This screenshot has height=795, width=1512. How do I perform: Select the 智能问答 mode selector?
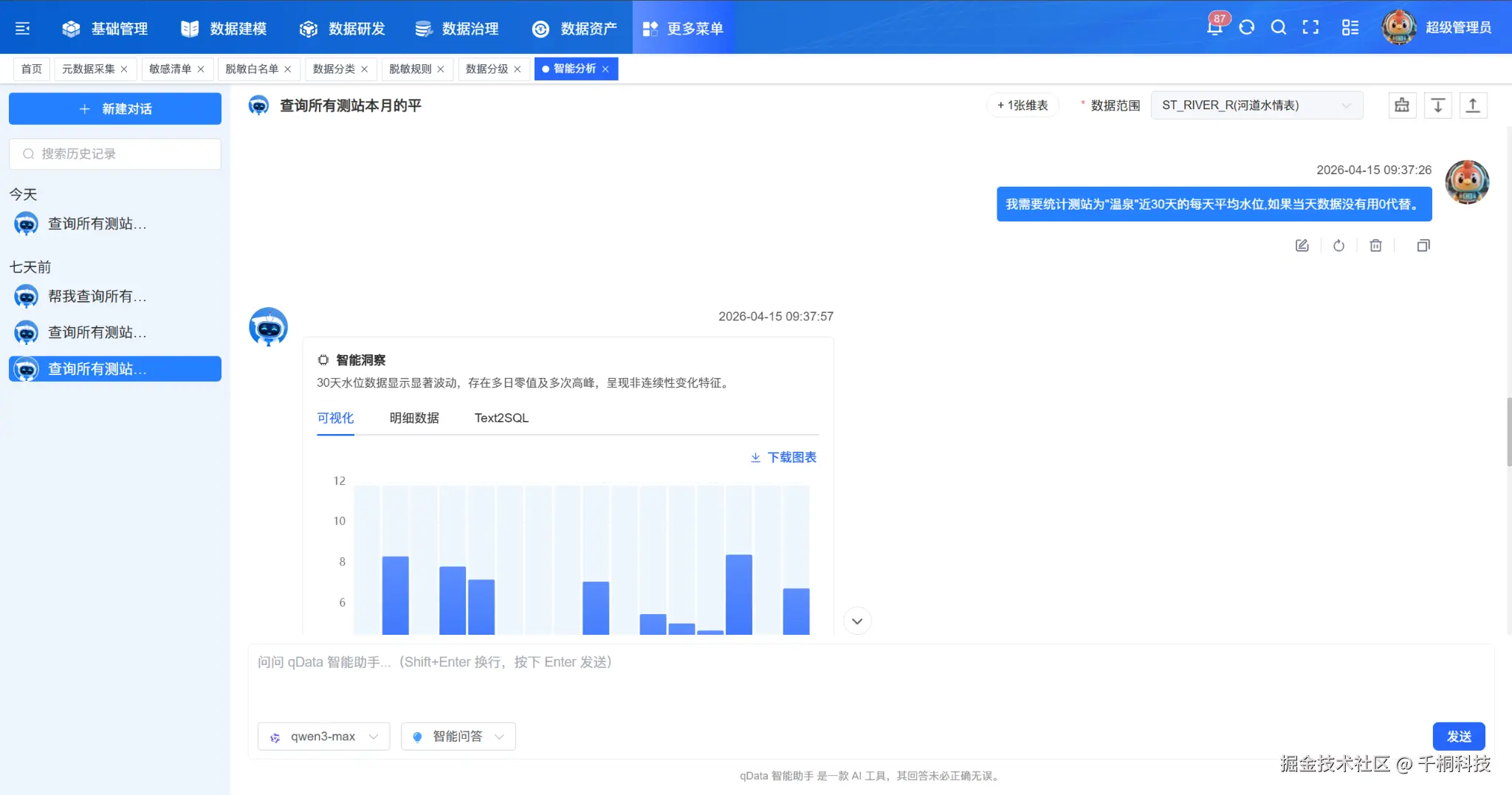pyautogui.click(x=457, y=736)
